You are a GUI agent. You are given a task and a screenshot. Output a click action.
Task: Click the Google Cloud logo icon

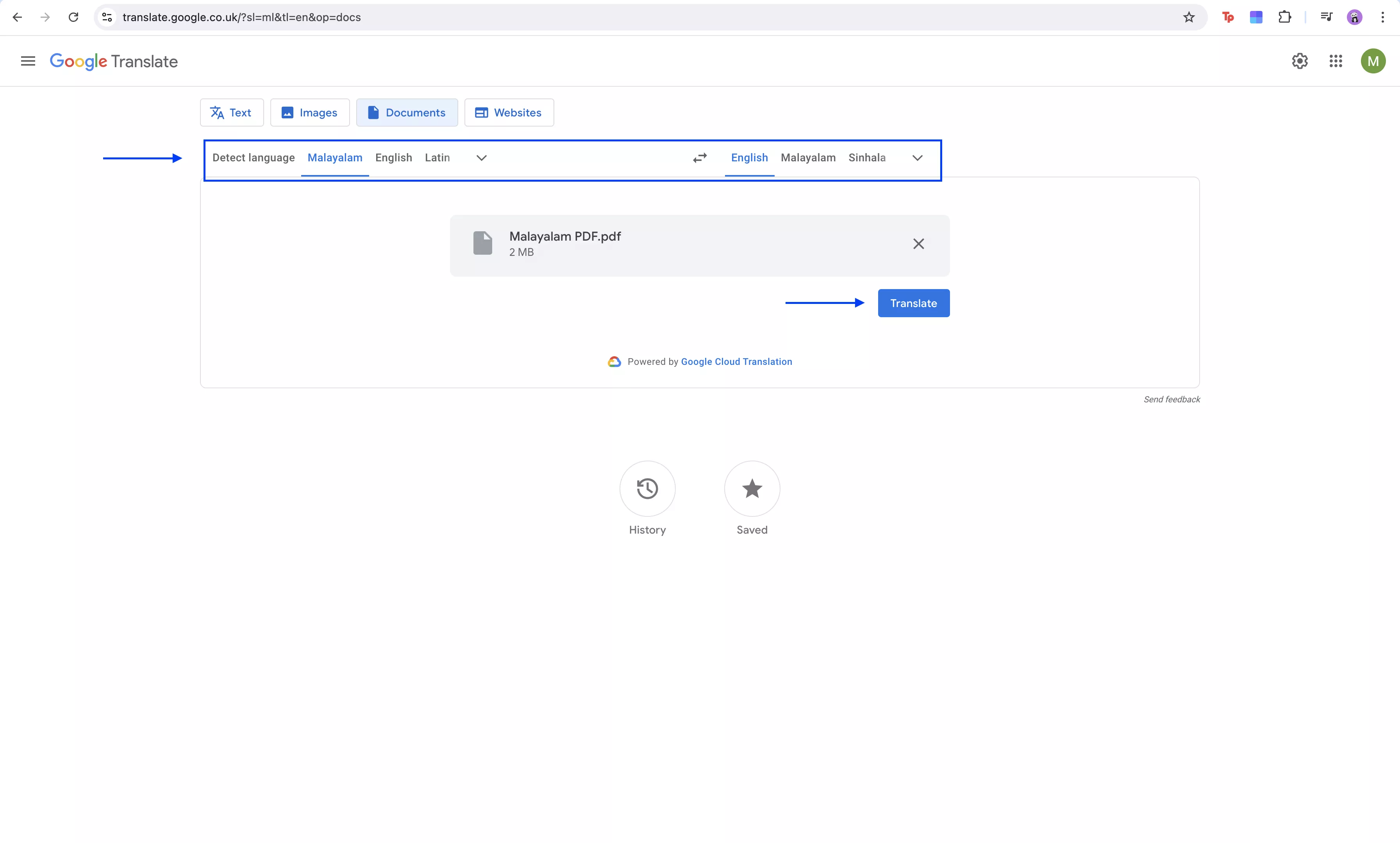[614, 362]
